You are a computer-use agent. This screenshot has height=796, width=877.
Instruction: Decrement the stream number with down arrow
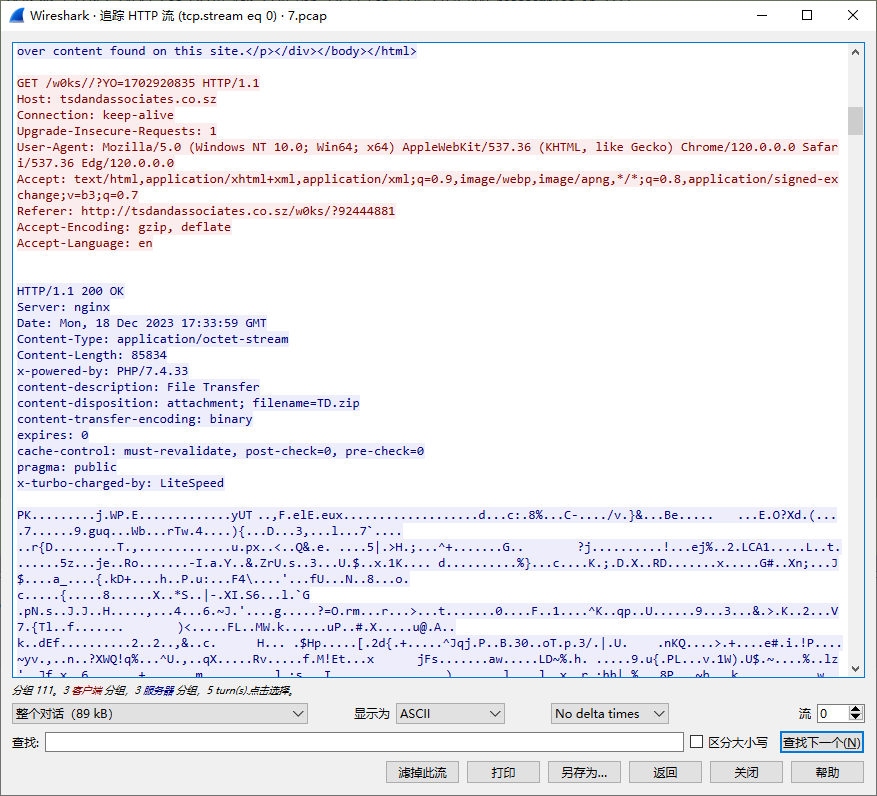tap(856, 718)
